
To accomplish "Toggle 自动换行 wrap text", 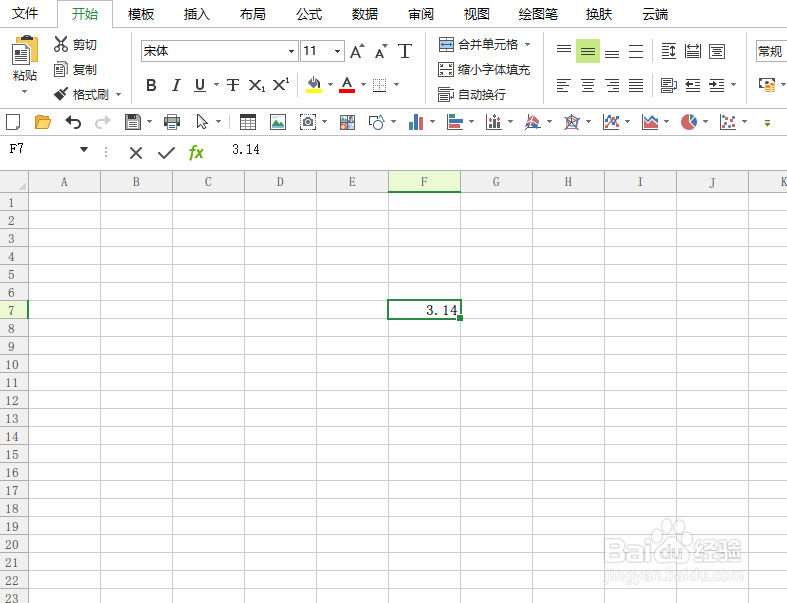I will coord(472,94).
